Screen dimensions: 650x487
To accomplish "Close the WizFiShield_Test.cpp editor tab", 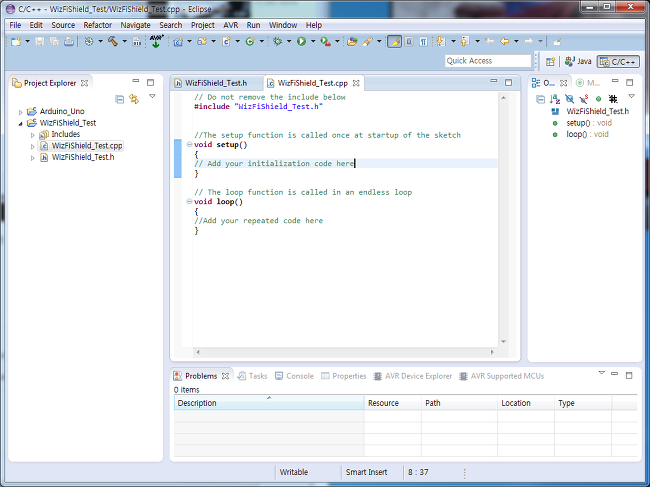I will click(356, 83).
